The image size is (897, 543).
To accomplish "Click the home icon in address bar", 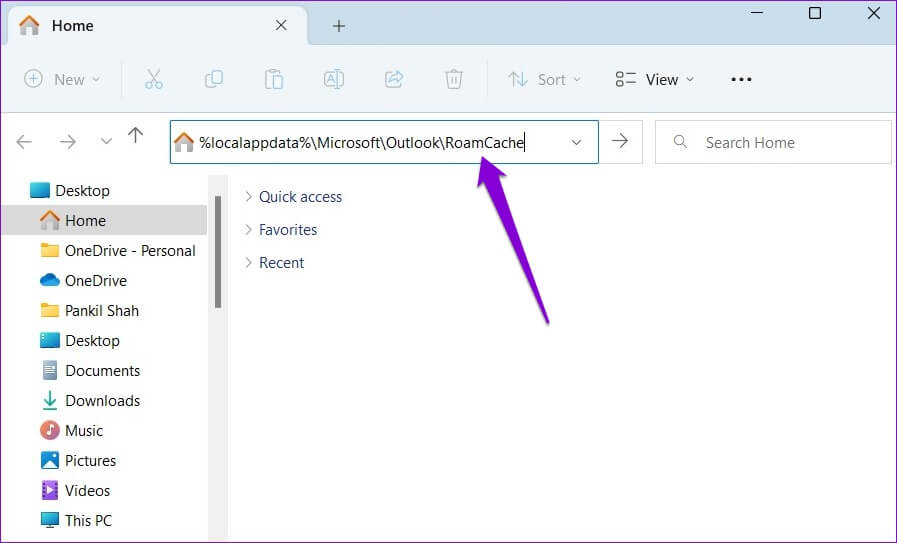I will point(184,142).
